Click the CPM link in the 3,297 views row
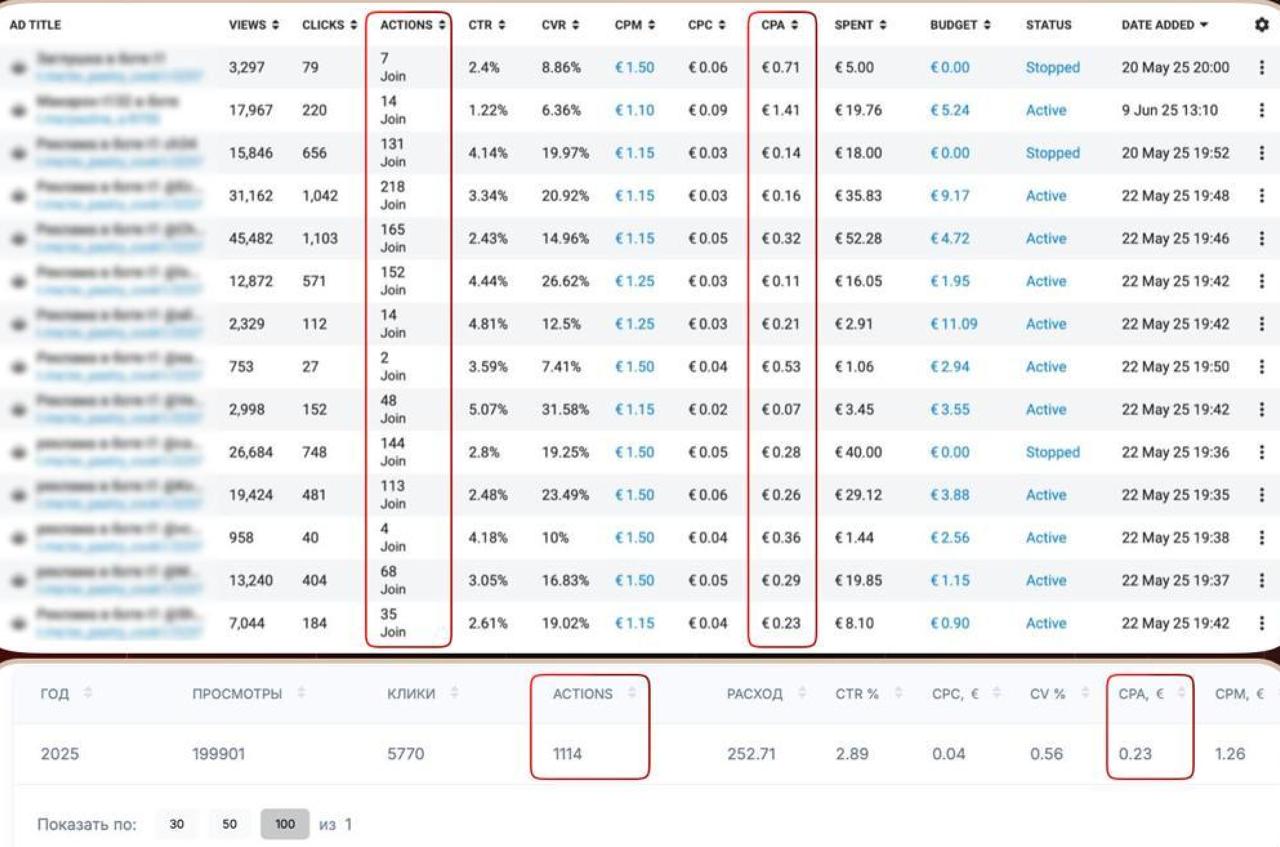This screenshot has width=1280, height=847. pos(634,67)
